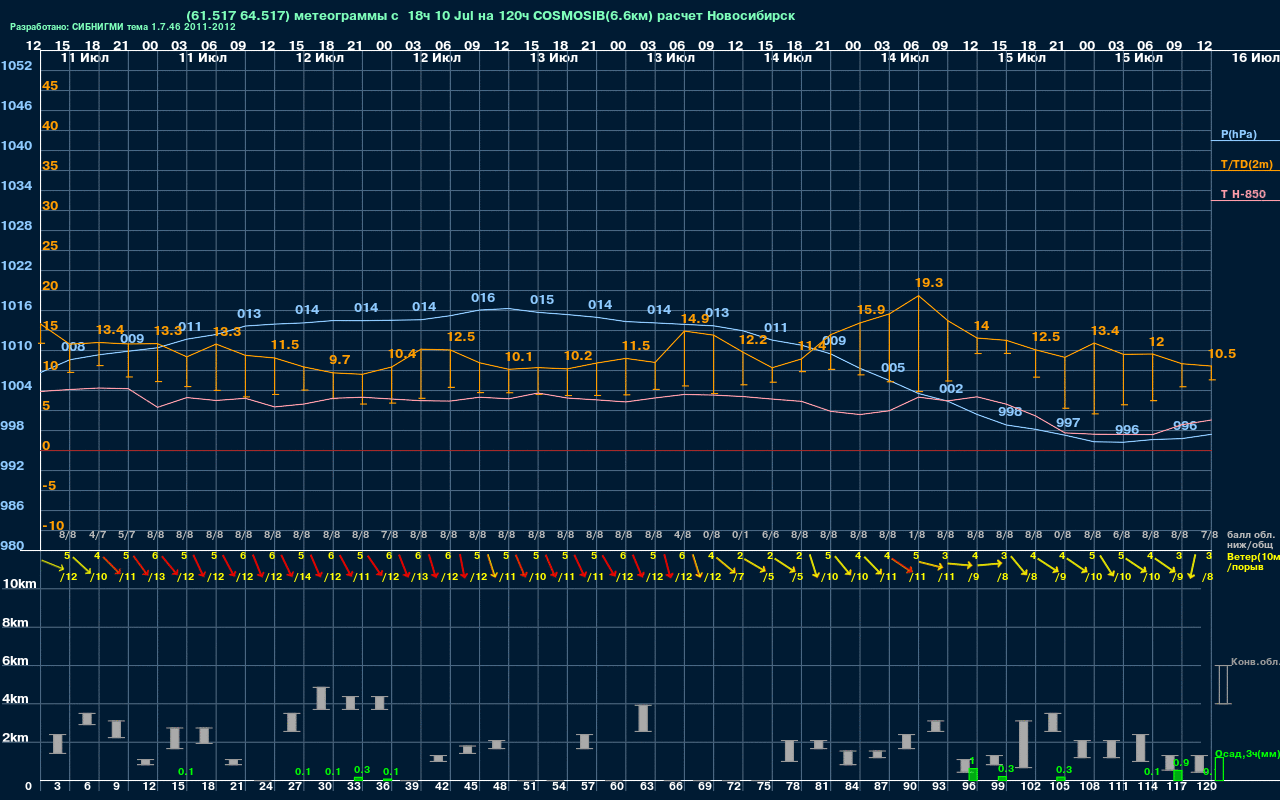Image resolution: width=1280 pixels, height=800 pixels.
Task: Click the temperature value 10.1
Action: point(519,357)
